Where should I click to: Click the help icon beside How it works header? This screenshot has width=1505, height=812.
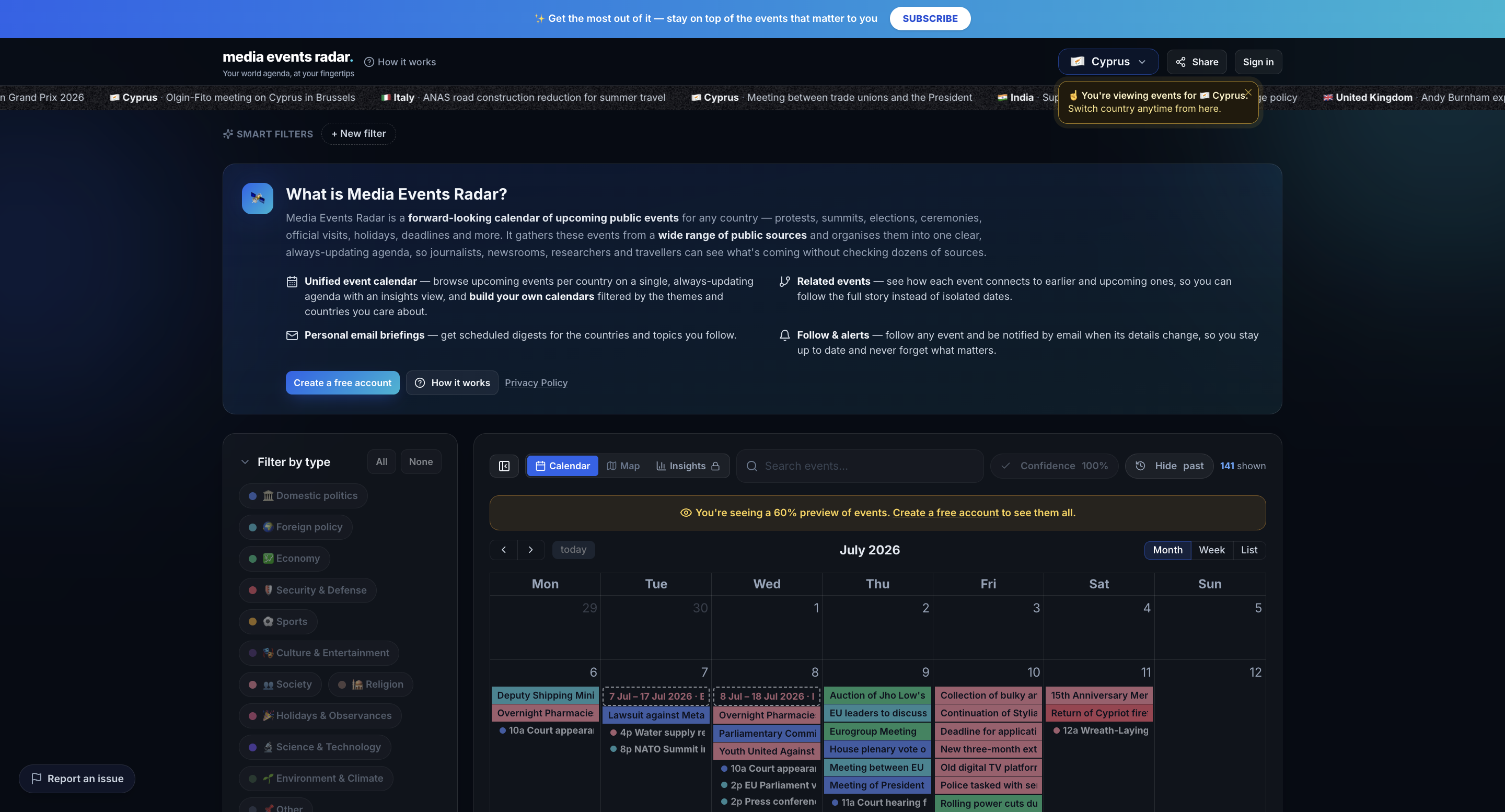coord(368,62)
